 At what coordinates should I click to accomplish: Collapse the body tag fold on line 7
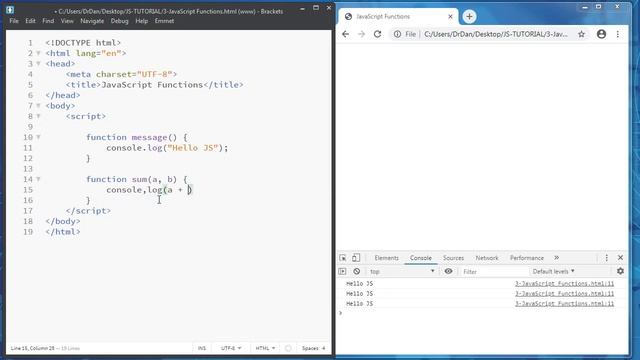point(38,106)
